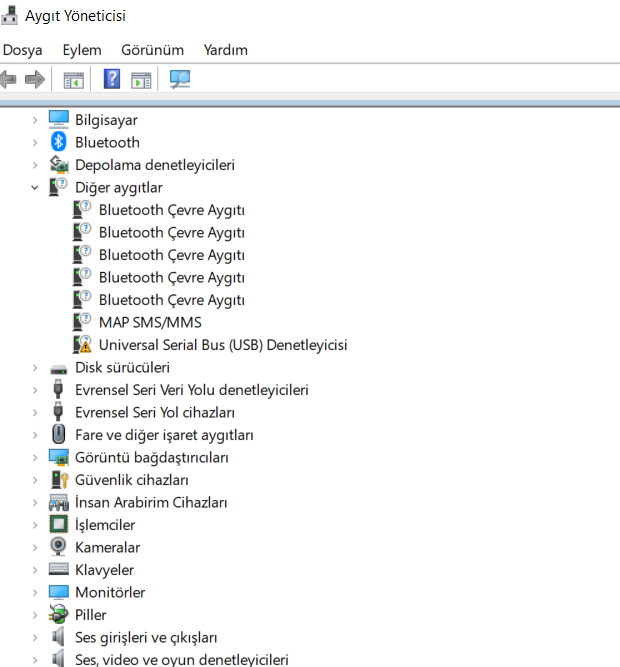Screen dimensions: 620x667
Task: Select the Piller label
Action: tap(91, 615)
